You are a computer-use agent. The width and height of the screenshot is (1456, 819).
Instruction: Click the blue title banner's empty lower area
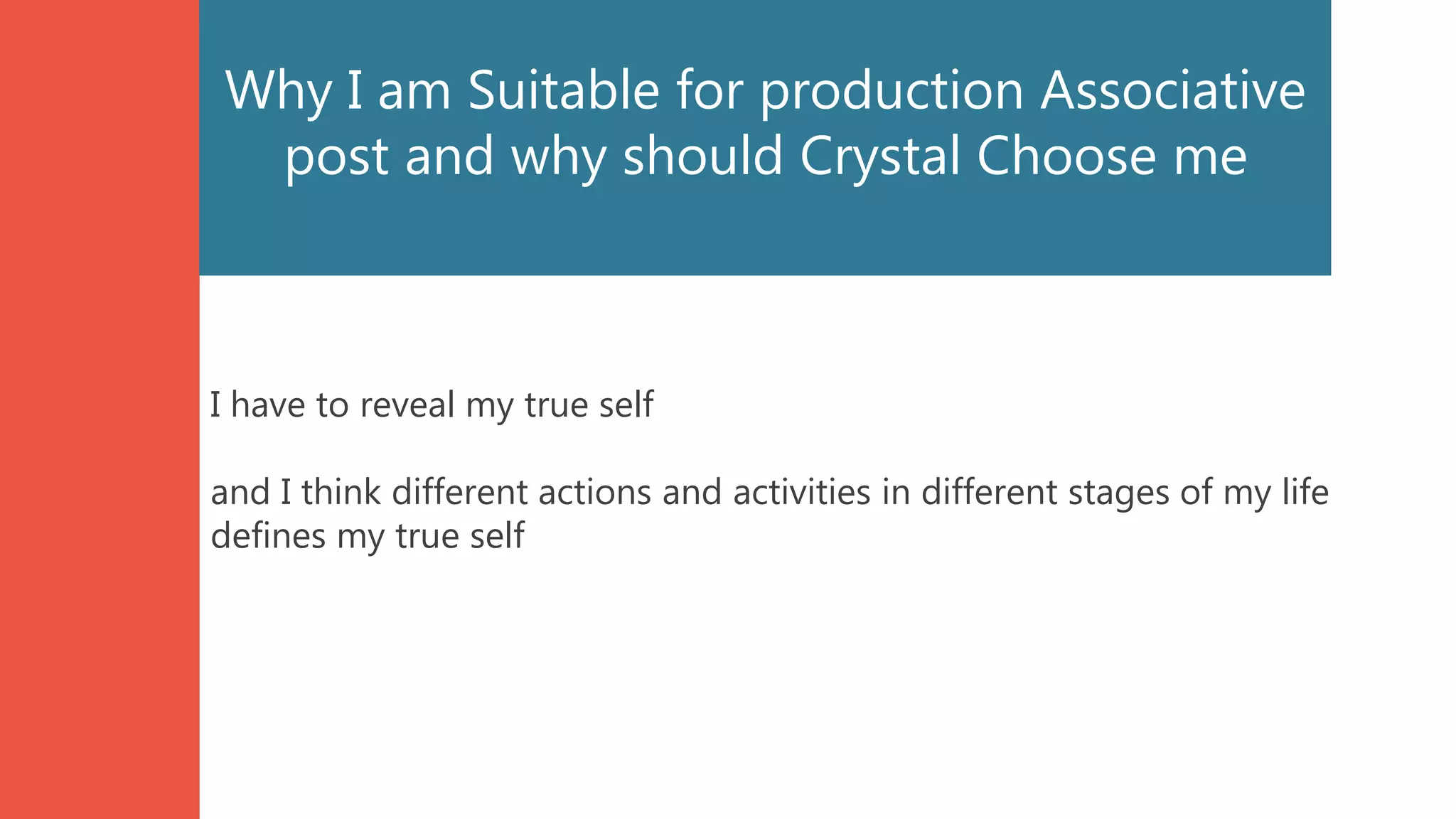point(764,235)
